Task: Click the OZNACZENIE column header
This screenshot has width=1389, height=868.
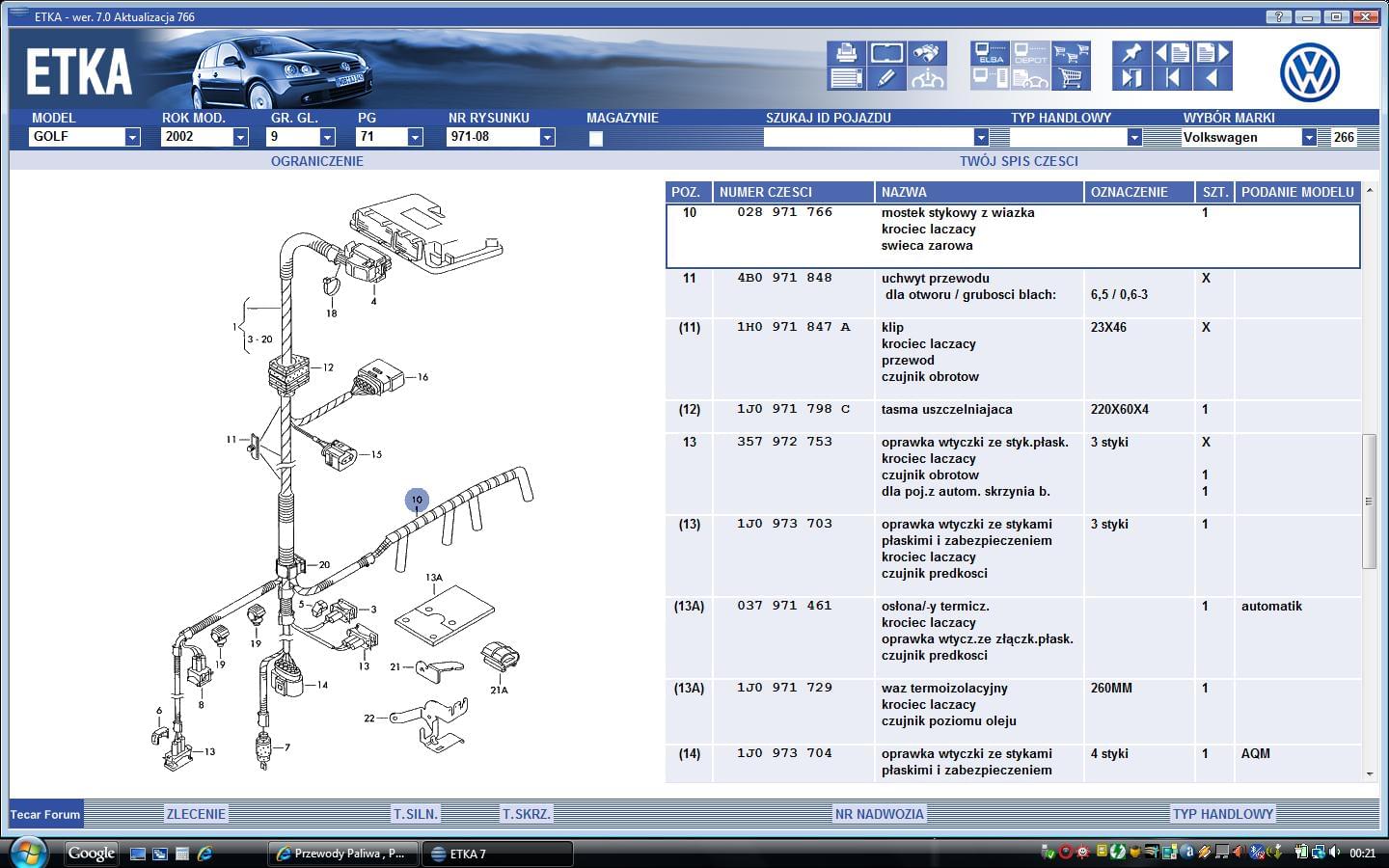Action: click(x=1139, y=192)
